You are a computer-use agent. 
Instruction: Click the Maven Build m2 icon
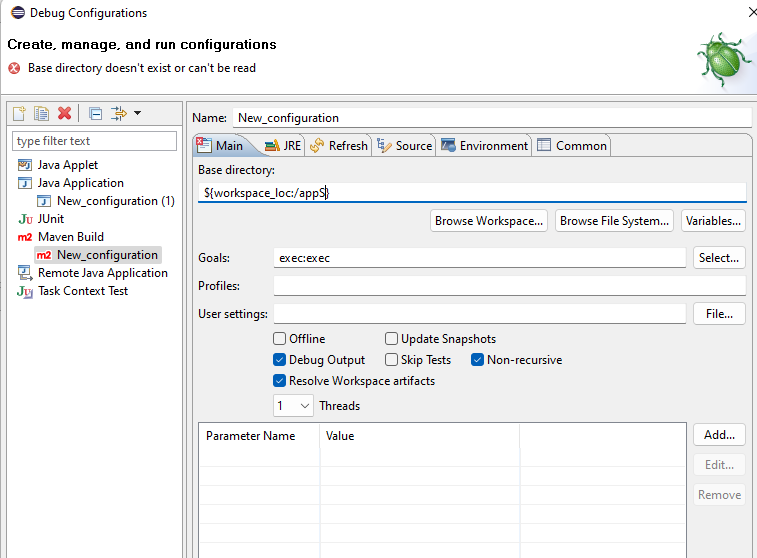tap(25, 237)
